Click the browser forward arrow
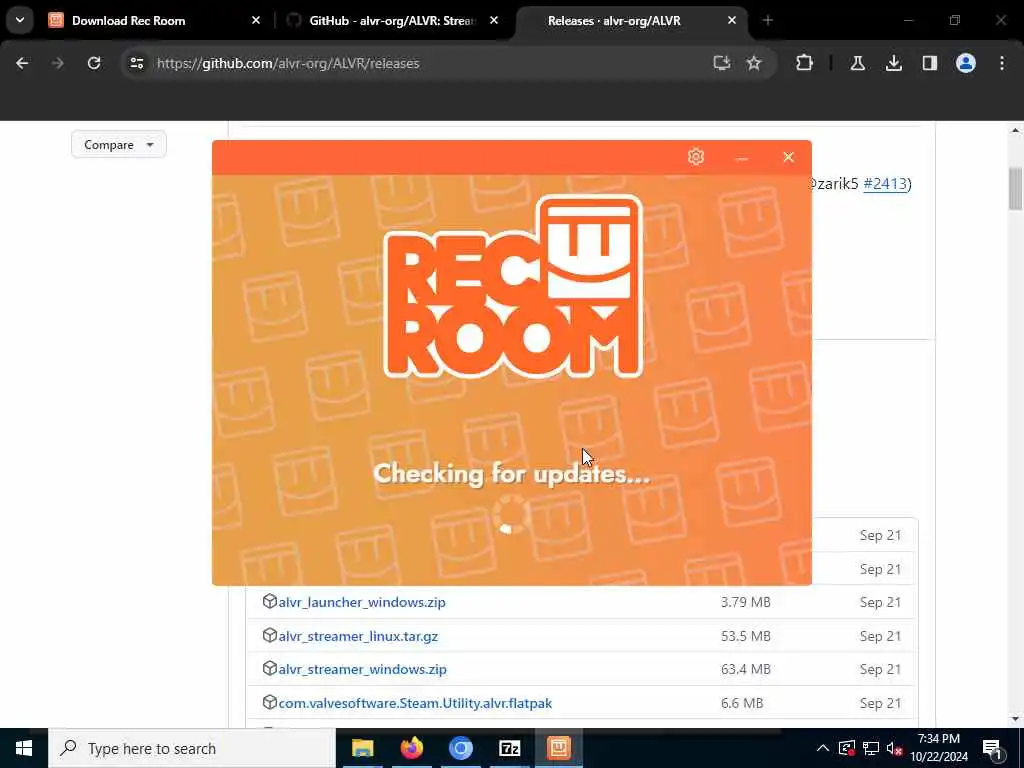1024x768 pixels. [57, 63]
